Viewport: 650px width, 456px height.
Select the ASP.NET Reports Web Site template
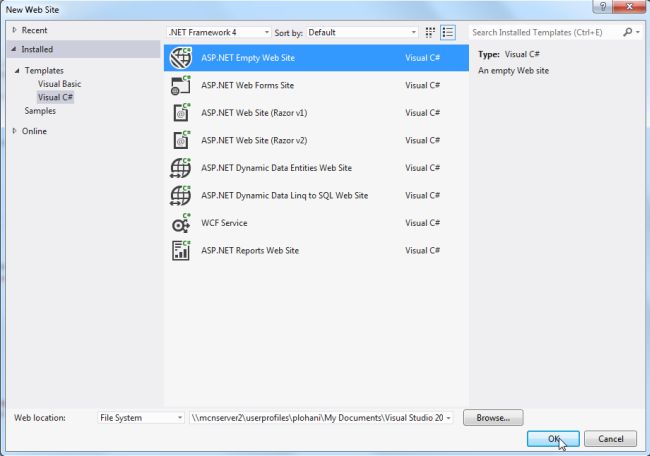point(316,250)
